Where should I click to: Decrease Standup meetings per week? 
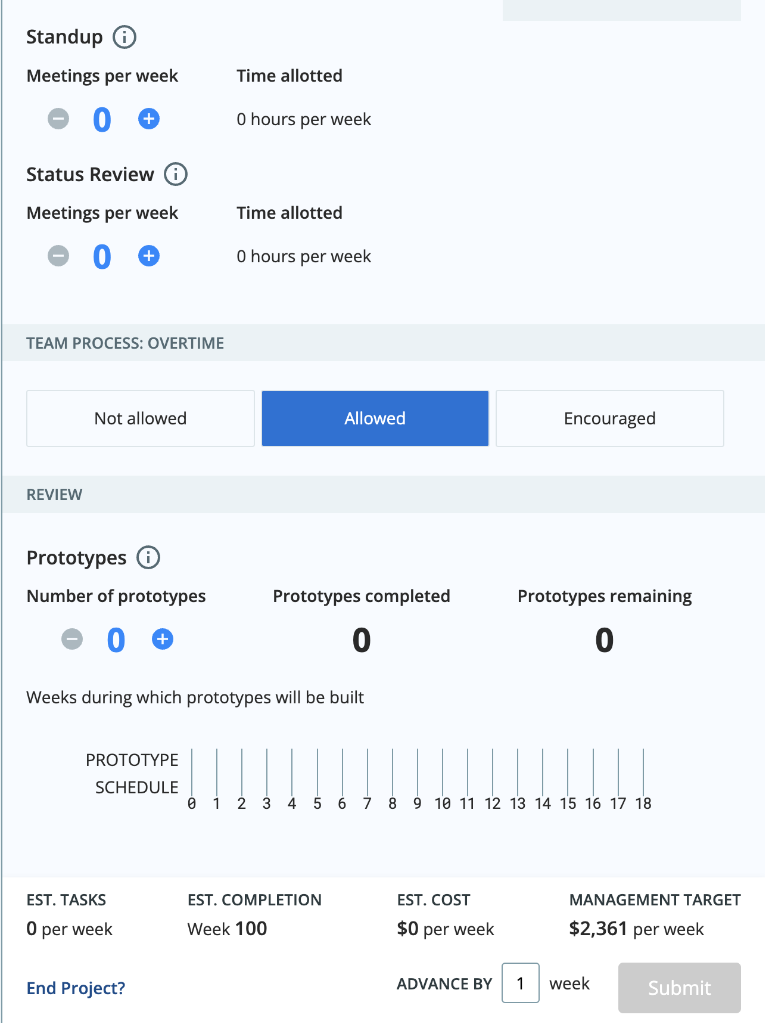tap(58, 119)
